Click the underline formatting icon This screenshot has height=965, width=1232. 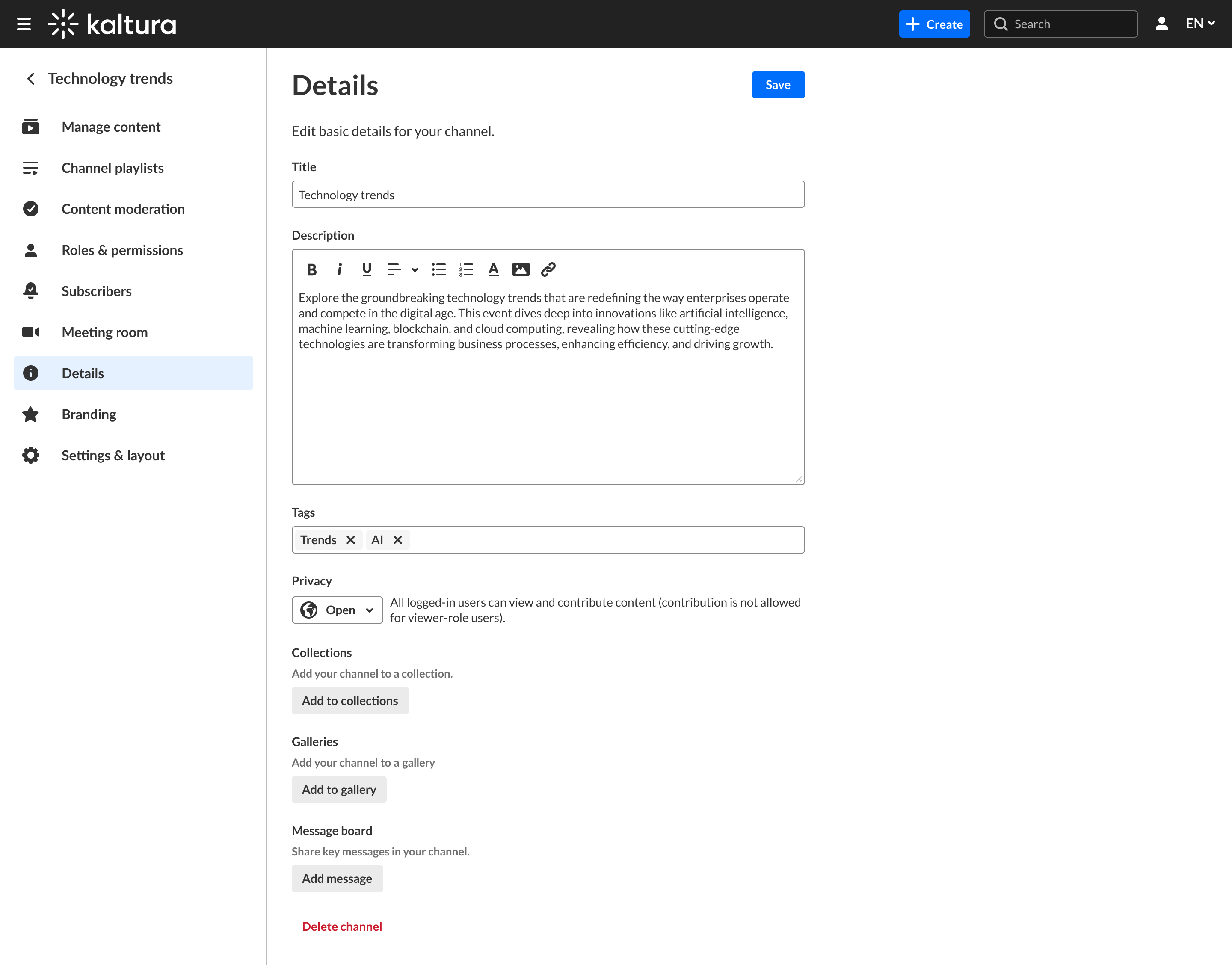367,269
